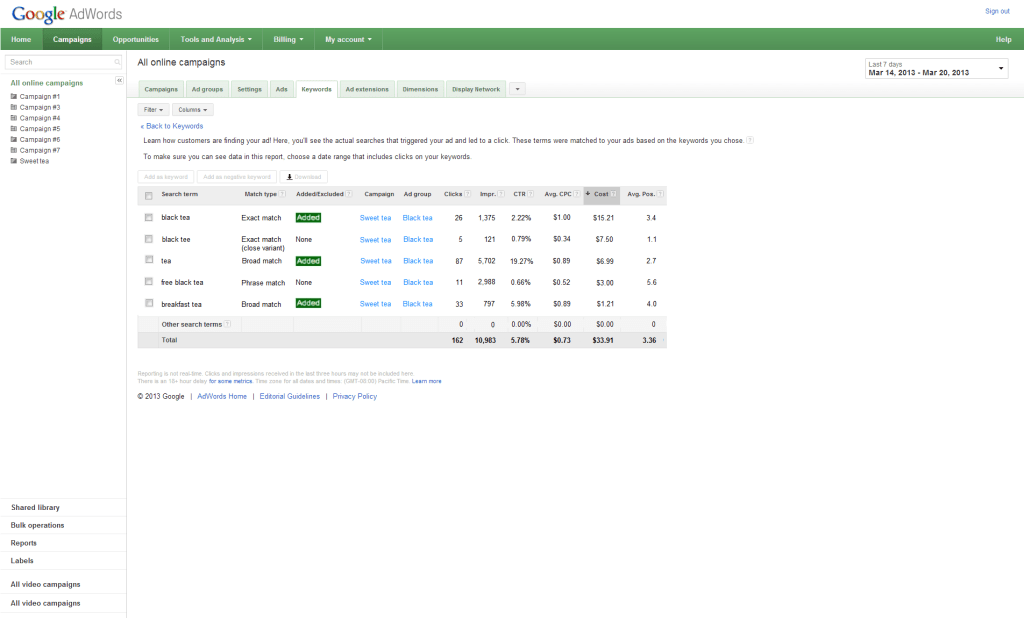This screenshot has height=618, width=1024.
Task: Open the Columns dropdown
Action: (193, 109)
